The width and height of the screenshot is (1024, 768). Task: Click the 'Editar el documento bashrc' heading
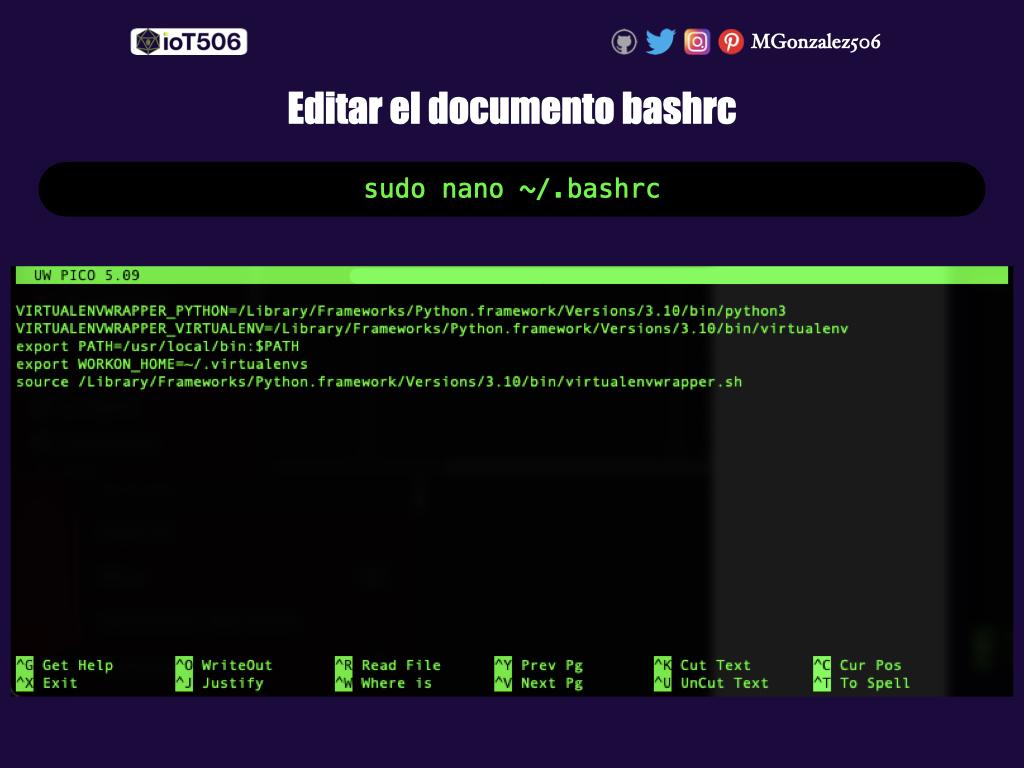512,108
